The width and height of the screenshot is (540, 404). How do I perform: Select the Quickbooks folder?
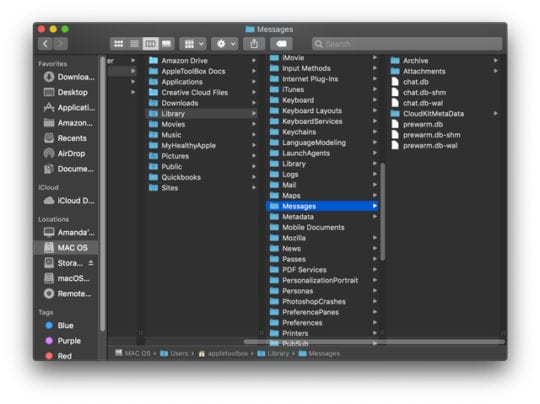[202, 177]
